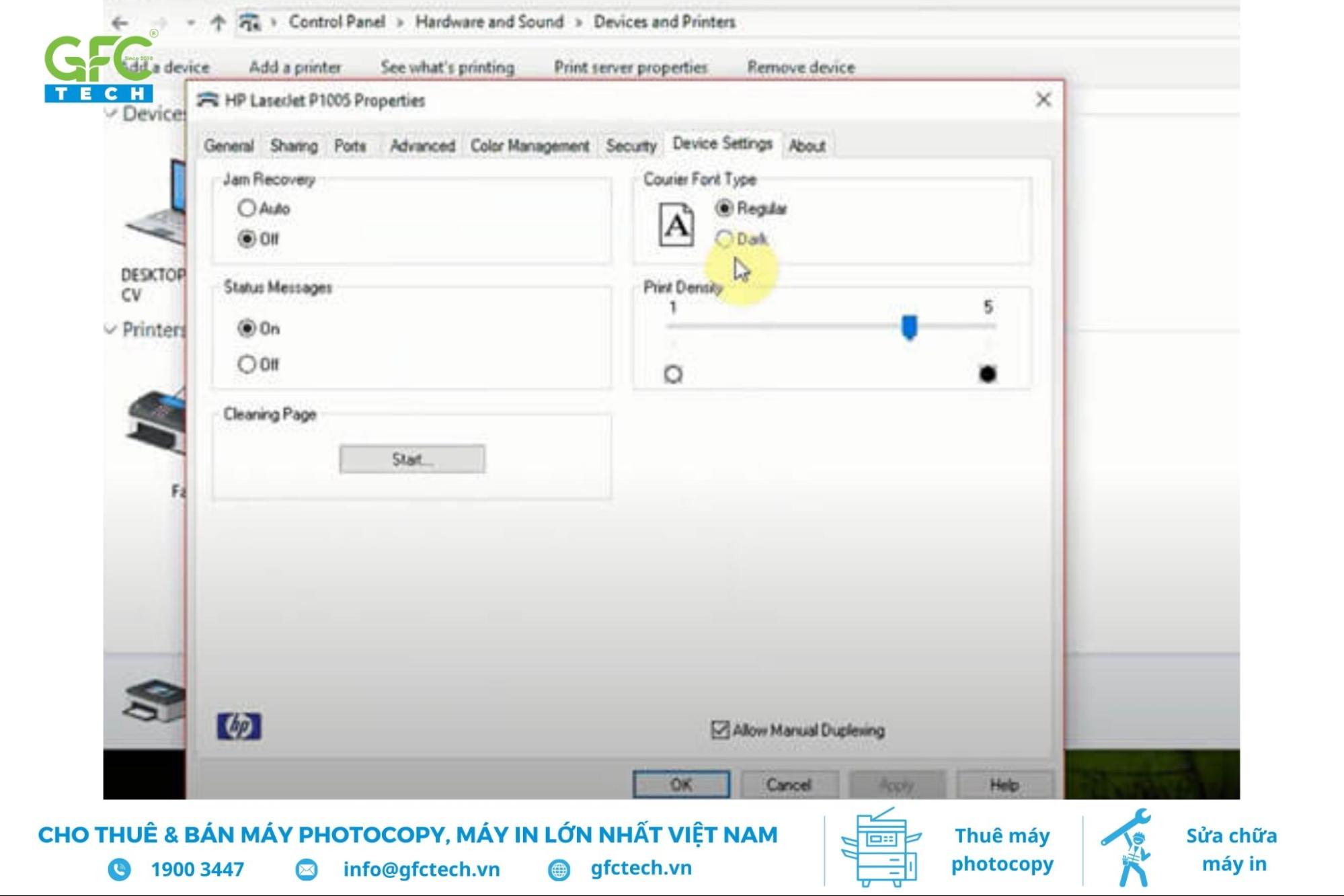The height and width of the screenshot is (896, 1344).
Task: Collapse the Devices group chevron
Action: [111, 113]
